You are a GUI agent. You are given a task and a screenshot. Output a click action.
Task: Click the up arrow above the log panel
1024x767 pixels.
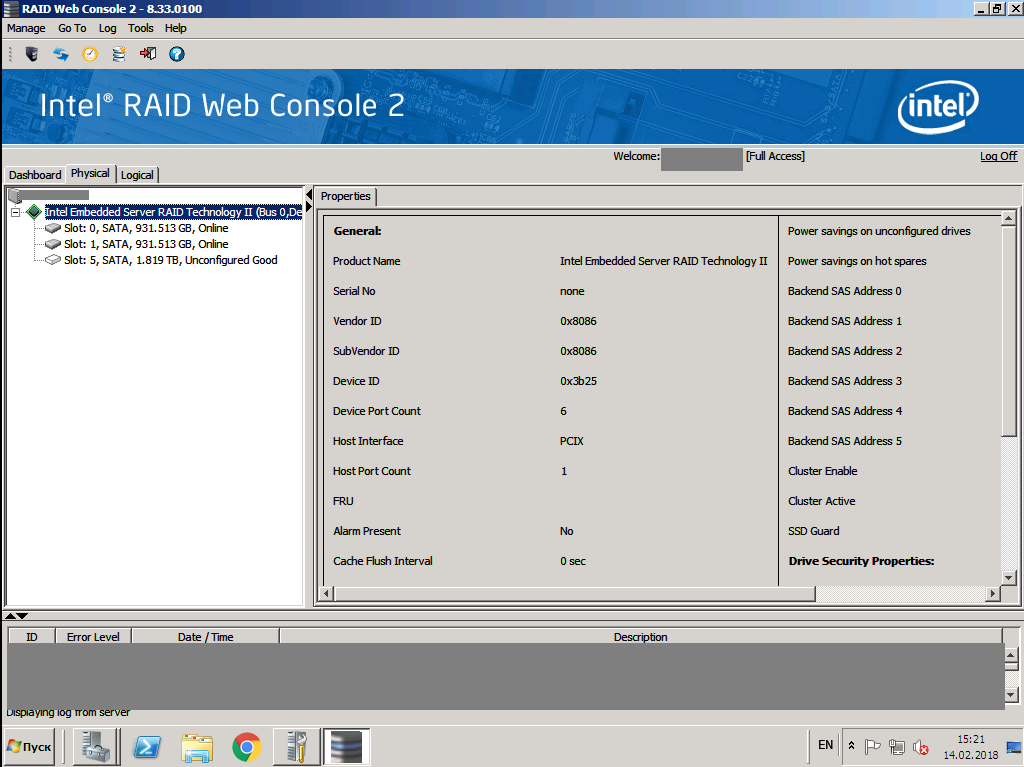[x=10, y=616]
